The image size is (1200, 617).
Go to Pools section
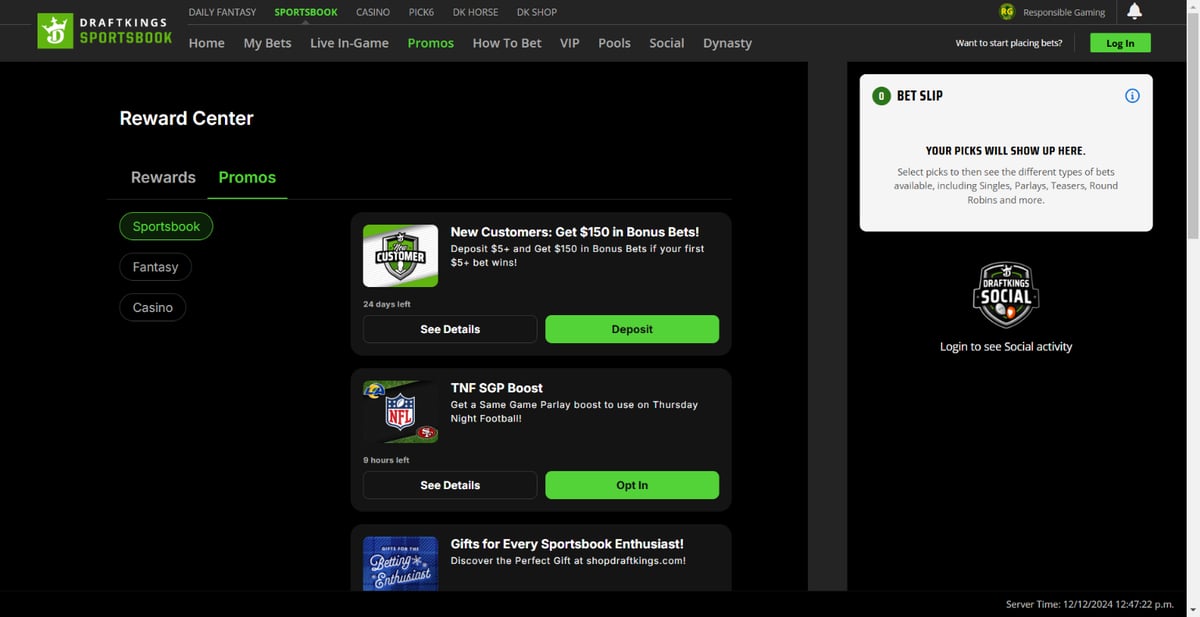pos(614,43)
